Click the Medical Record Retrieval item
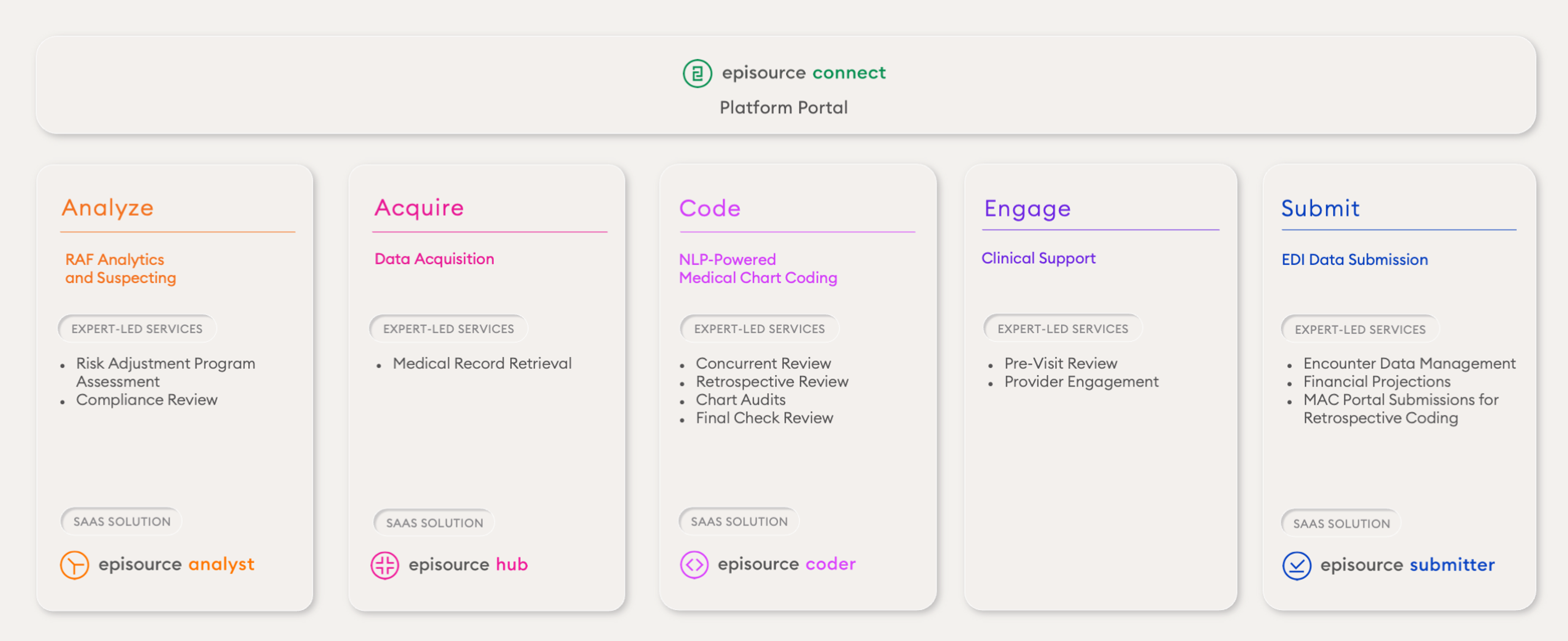The height and width of the screenshot is (641, 1568). (x=481, y=363)
